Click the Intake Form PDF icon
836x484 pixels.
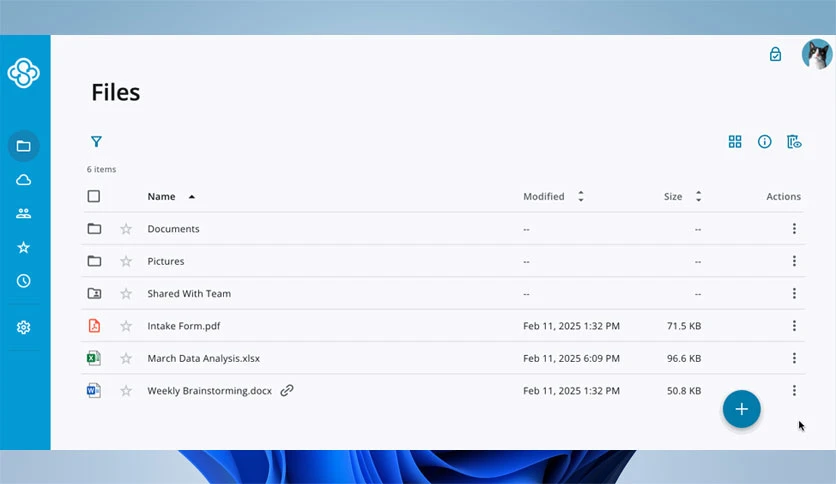click(94, 326)
